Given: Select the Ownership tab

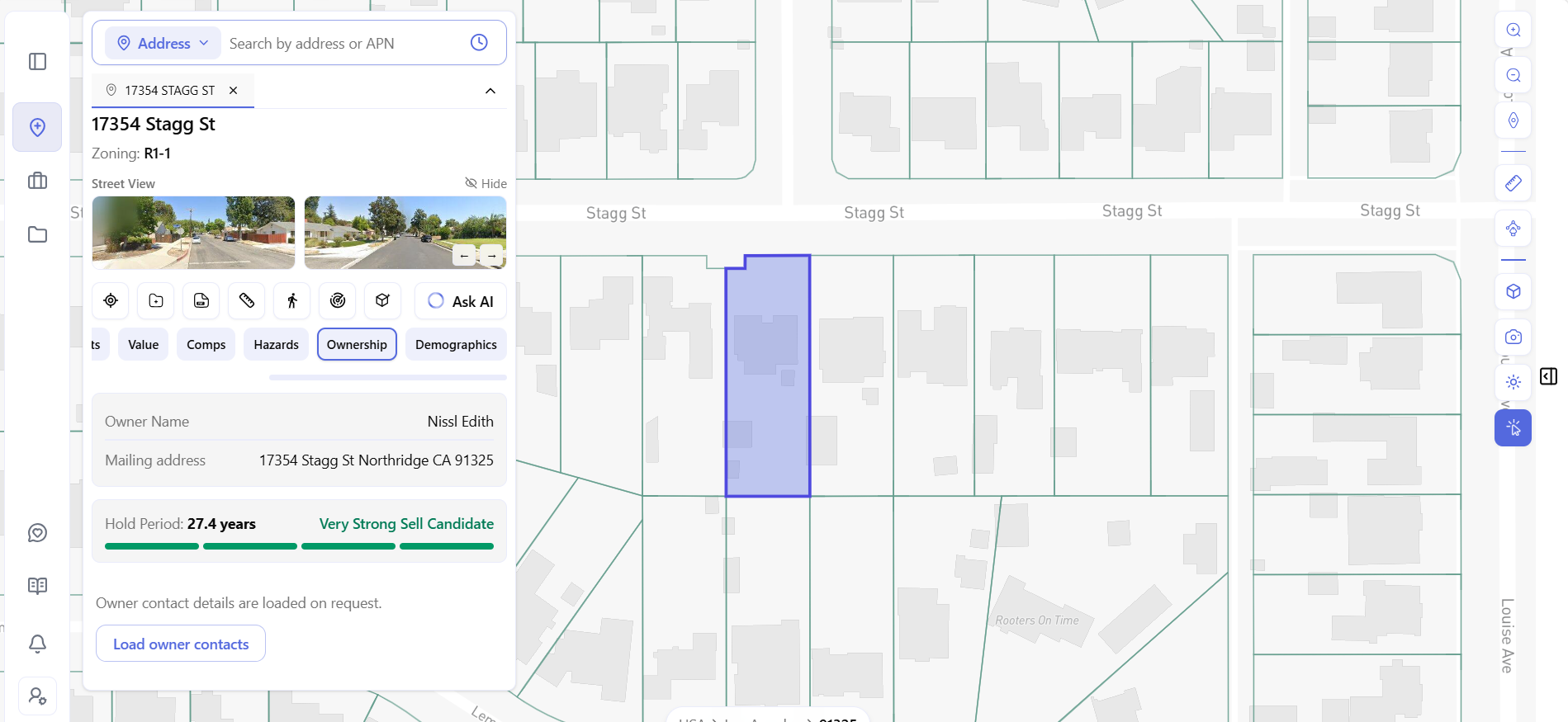Looking at the screenshot, I should click(x=357, y=344).
